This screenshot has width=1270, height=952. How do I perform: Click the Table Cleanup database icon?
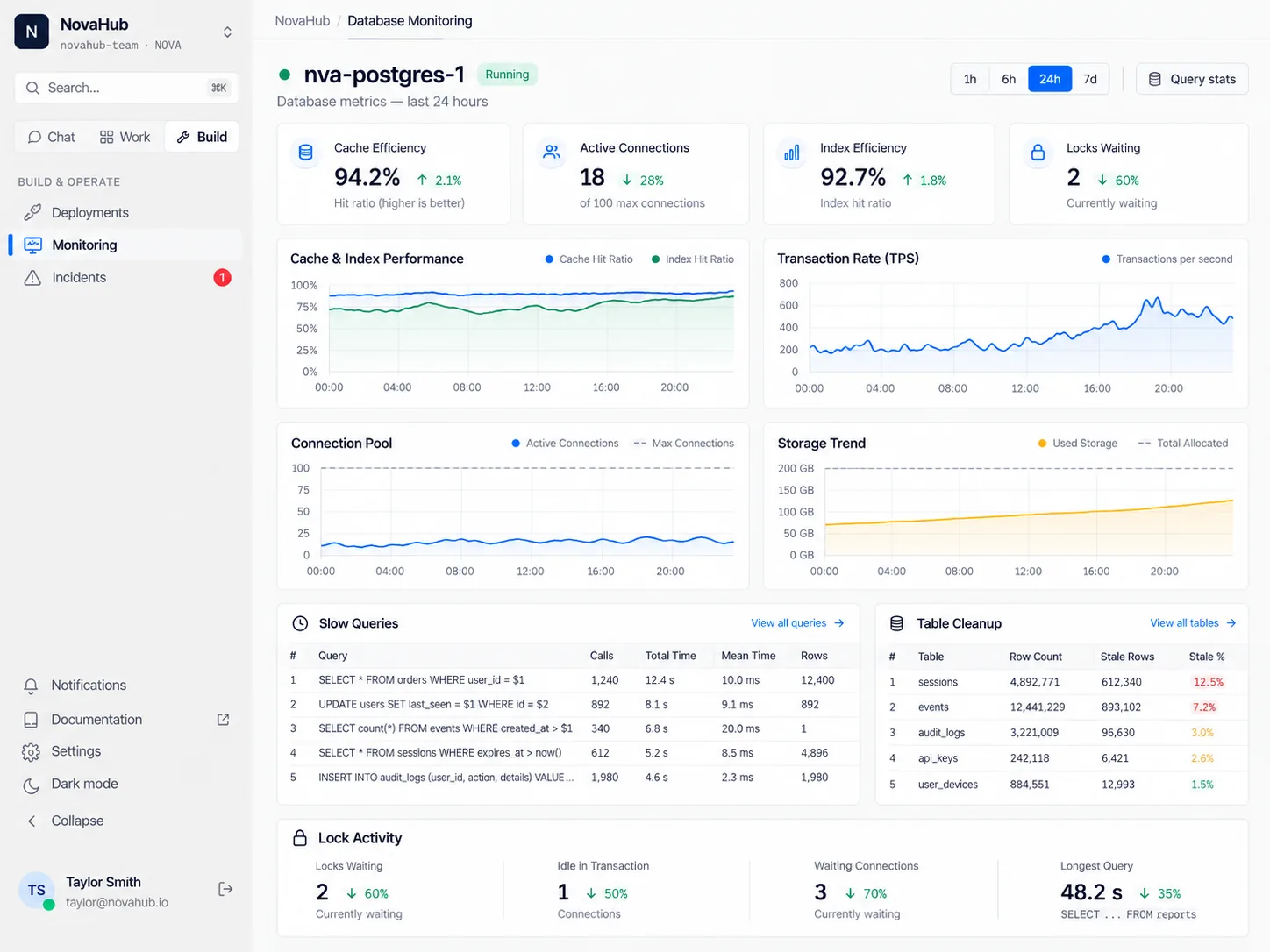point(896,623)
